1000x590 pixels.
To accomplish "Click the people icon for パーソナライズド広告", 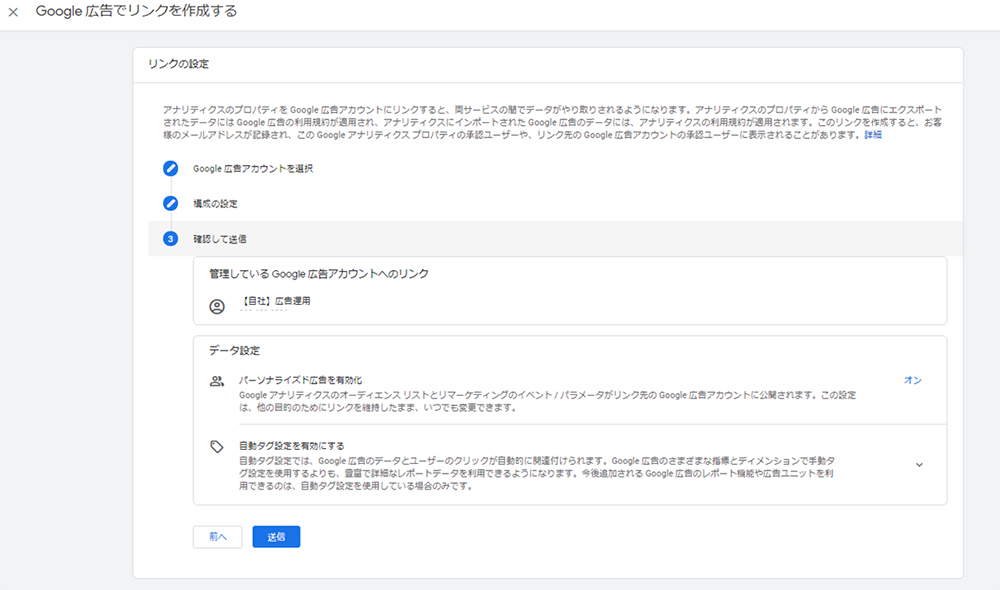I will [217, 381].
